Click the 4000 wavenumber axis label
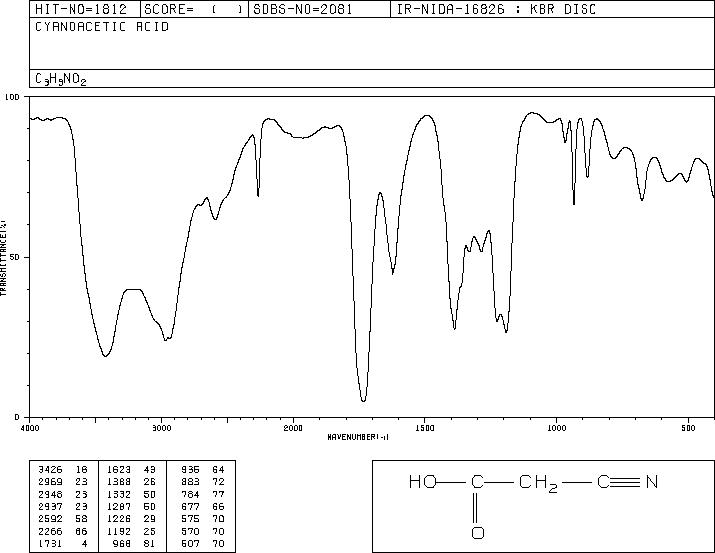715x553 pixels. click(x=30, y=428)
